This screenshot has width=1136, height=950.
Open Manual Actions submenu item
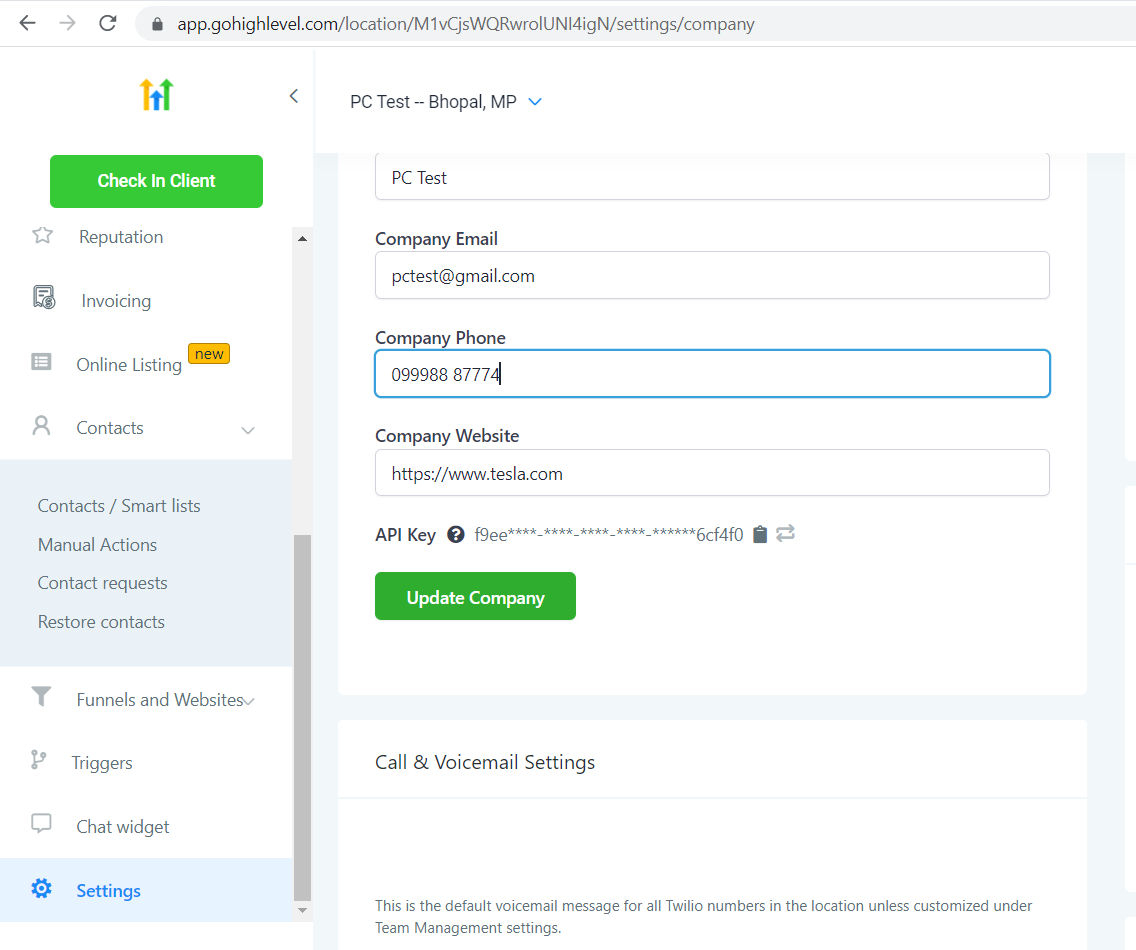coord(97,545)
